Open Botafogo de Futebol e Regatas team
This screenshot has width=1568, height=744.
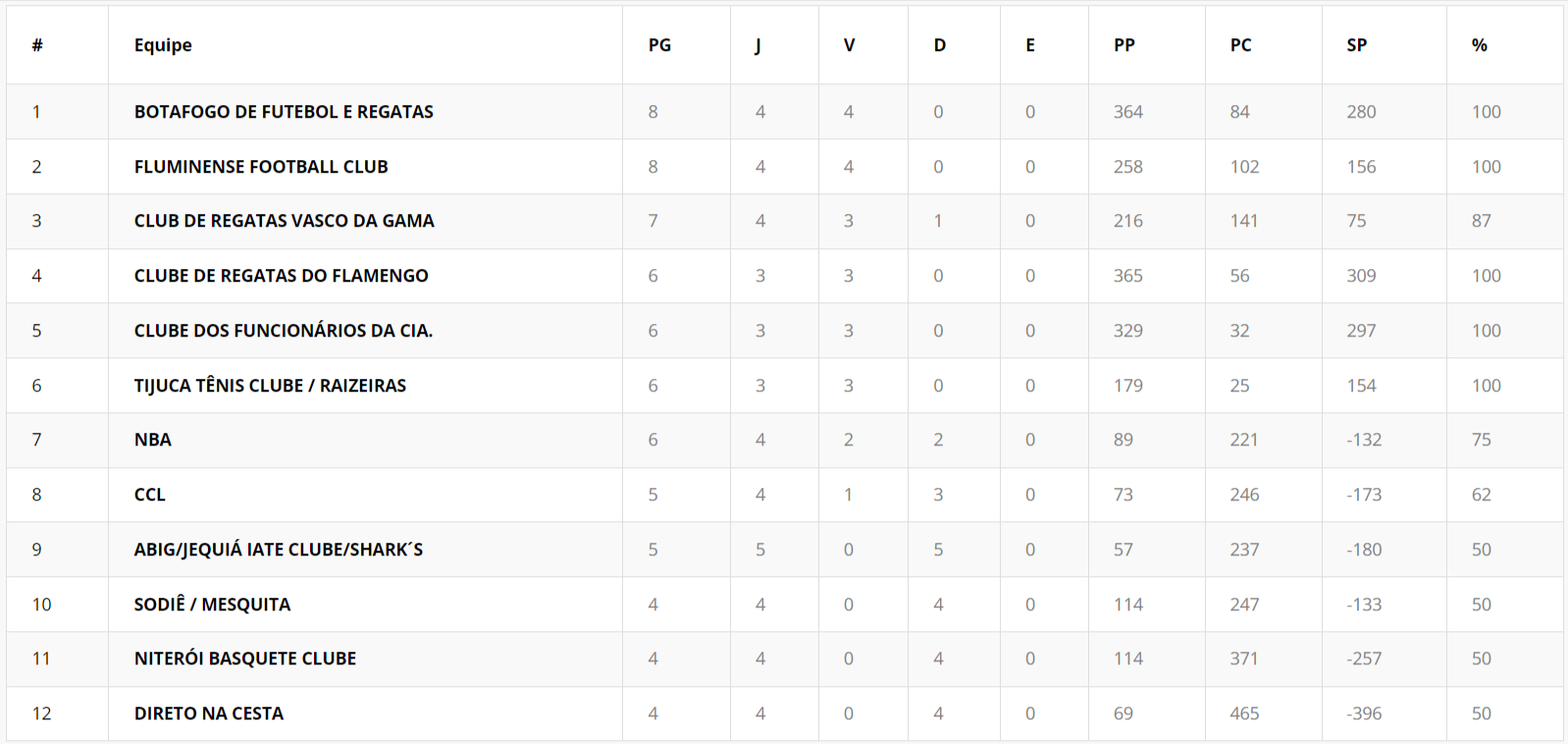point(284,112)
